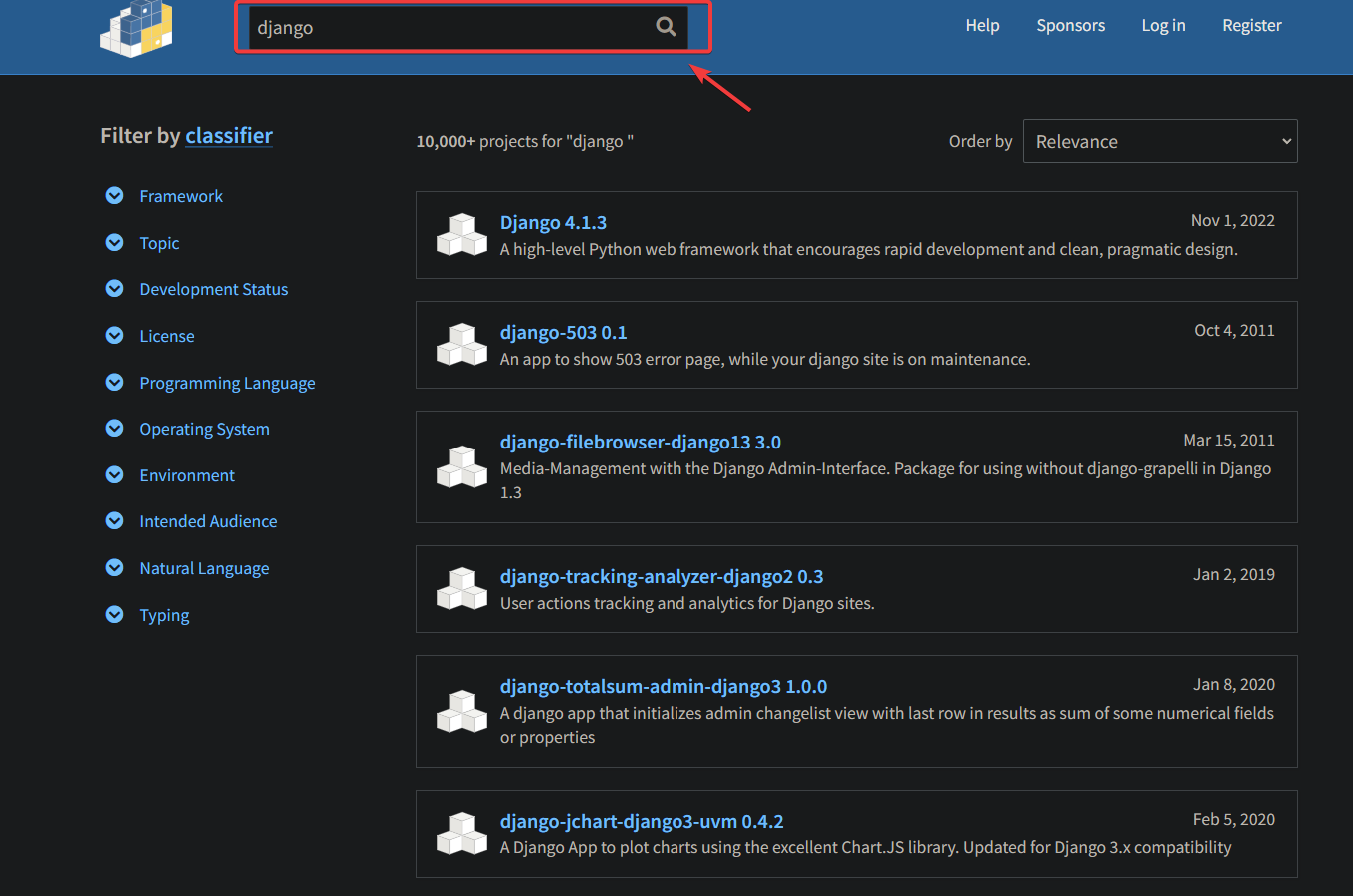Open django-tracking-analyzer-django2 0.3 project title
This screenshot has width=1353, height=896.
tap(662, 576)
